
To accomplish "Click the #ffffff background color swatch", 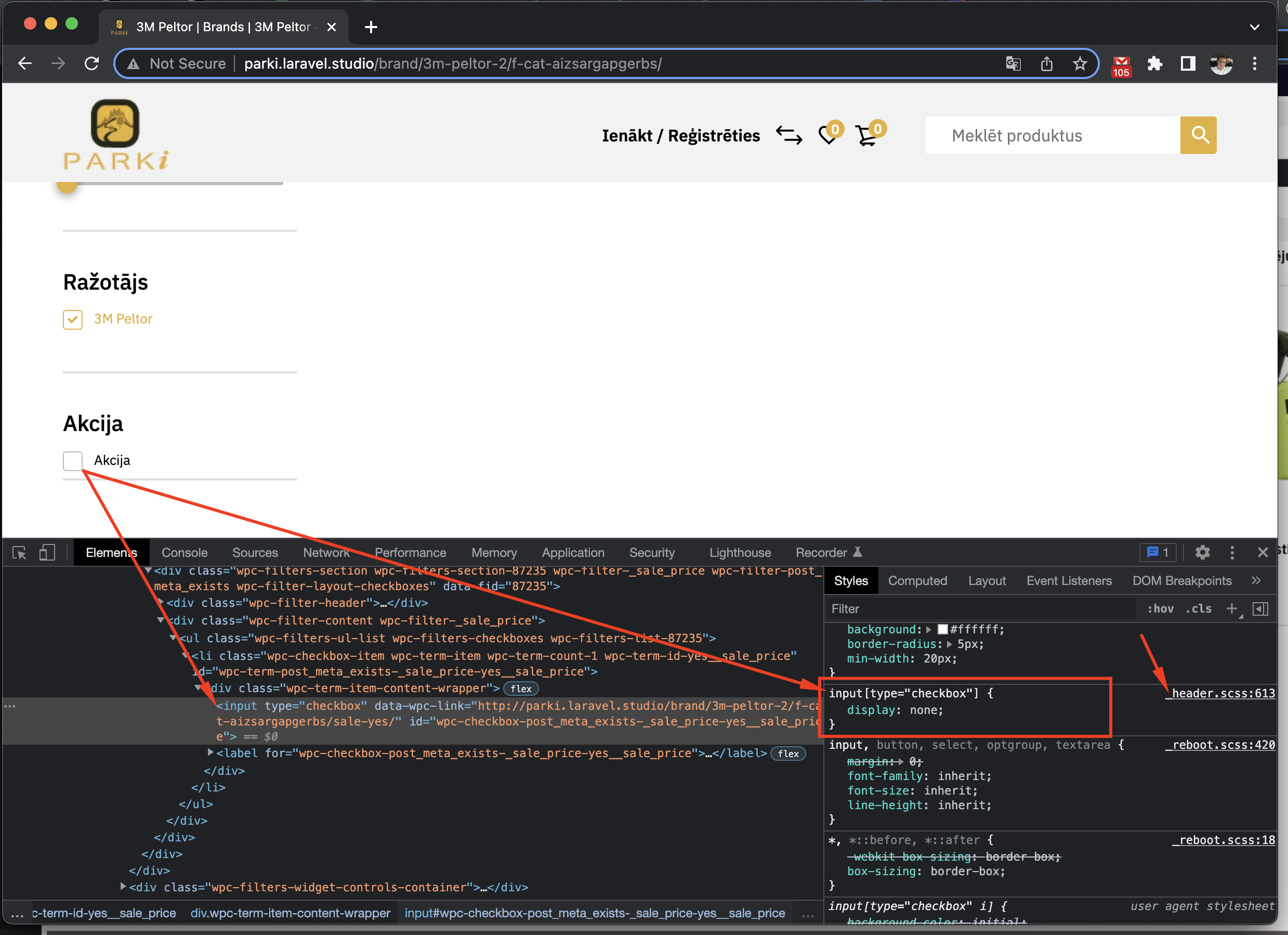I will (942, 629).
